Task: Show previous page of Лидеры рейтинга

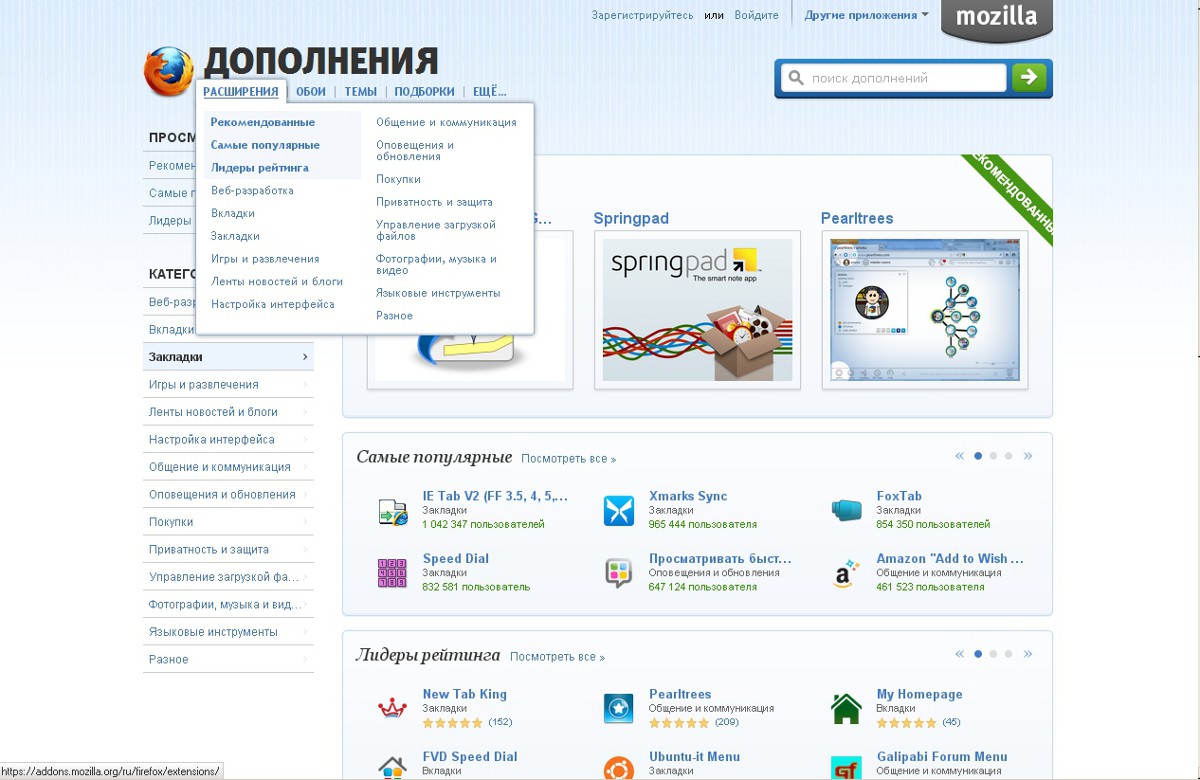Action: click(959, 654)
